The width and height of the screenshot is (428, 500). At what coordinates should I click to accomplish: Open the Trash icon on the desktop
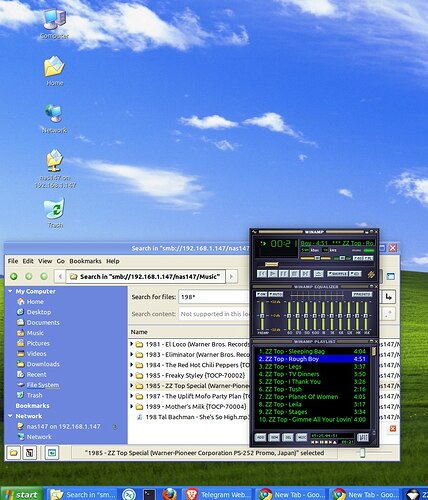click(x=55, y=213)
